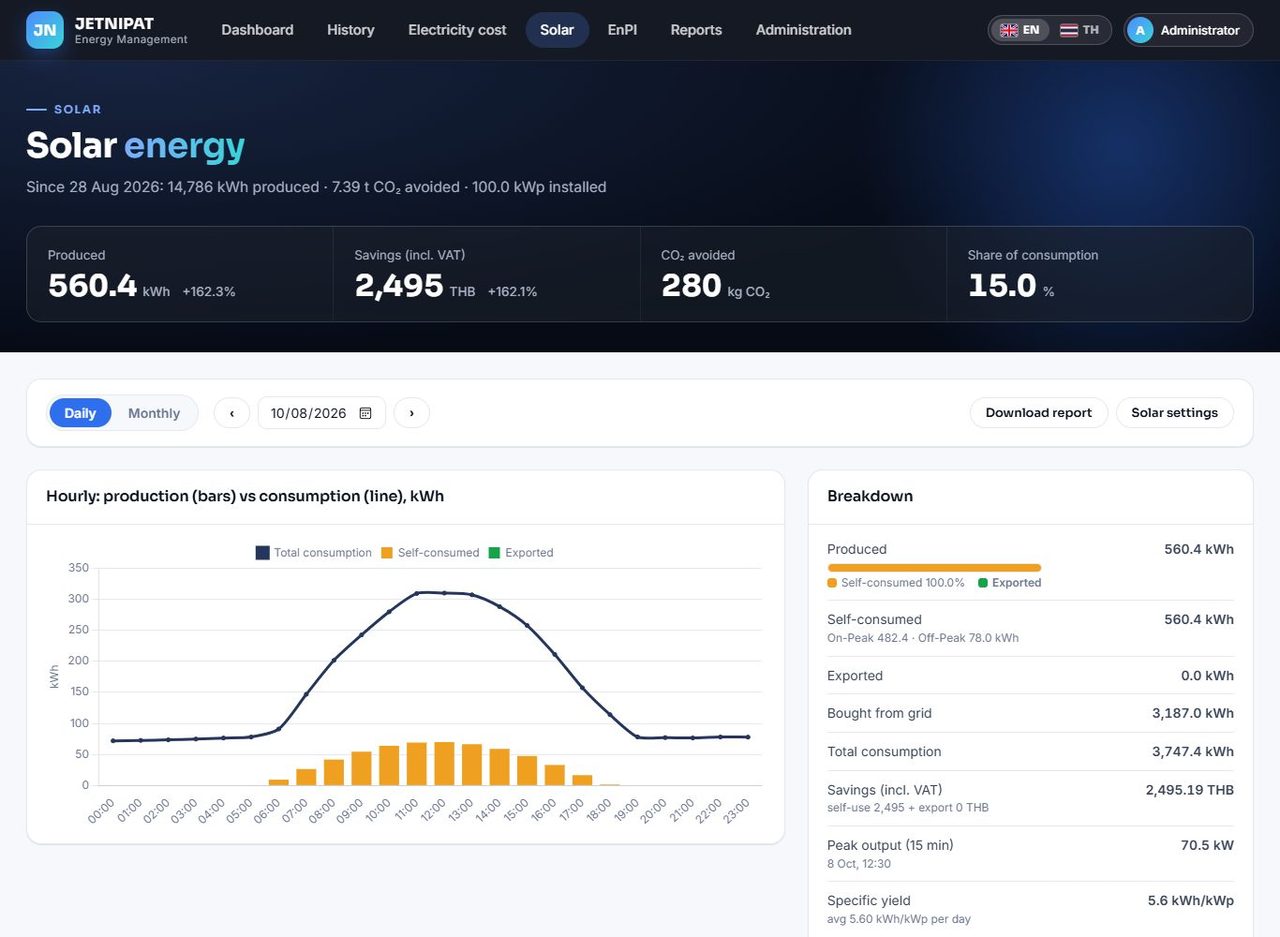Image resolution: width=1280 pixels, height=937 pixels.
Task: Toggle Exported legend series in chart
Action: [x=520, y=553]
